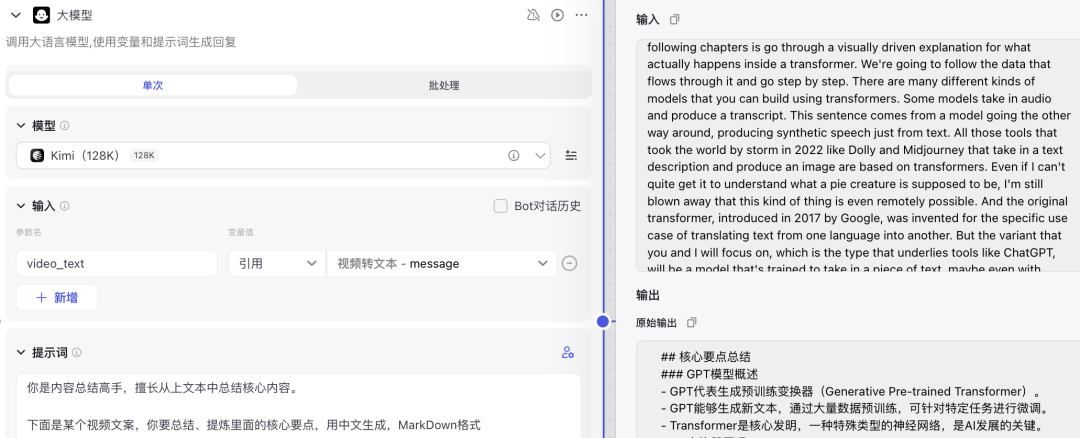Enable the Bot对话历史 checkbox
Screen dimensions: 1080x438
point(501,206)
